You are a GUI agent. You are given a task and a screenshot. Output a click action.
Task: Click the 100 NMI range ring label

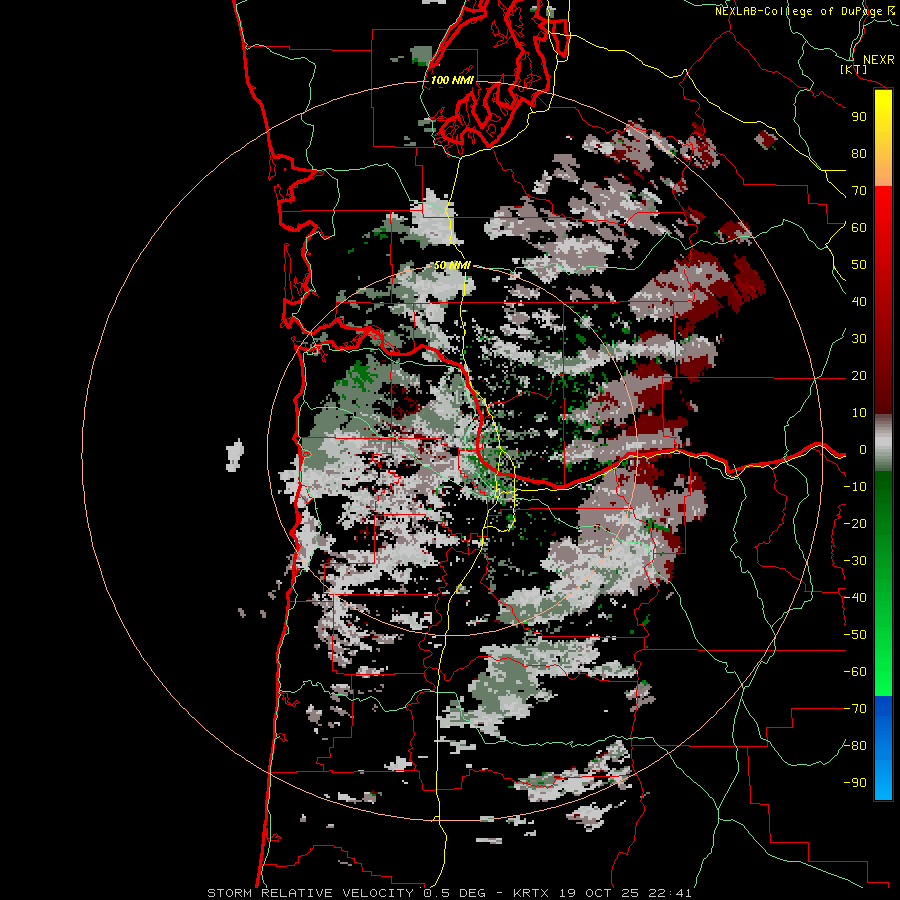(x=452, y=80)
